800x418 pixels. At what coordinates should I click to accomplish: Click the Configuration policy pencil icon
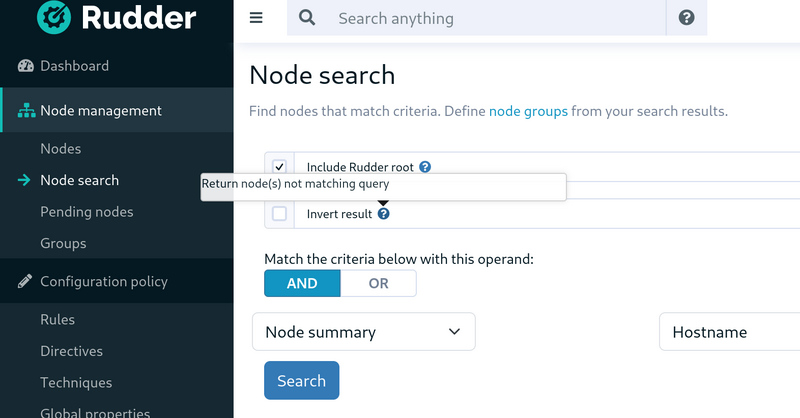(25, 281)
